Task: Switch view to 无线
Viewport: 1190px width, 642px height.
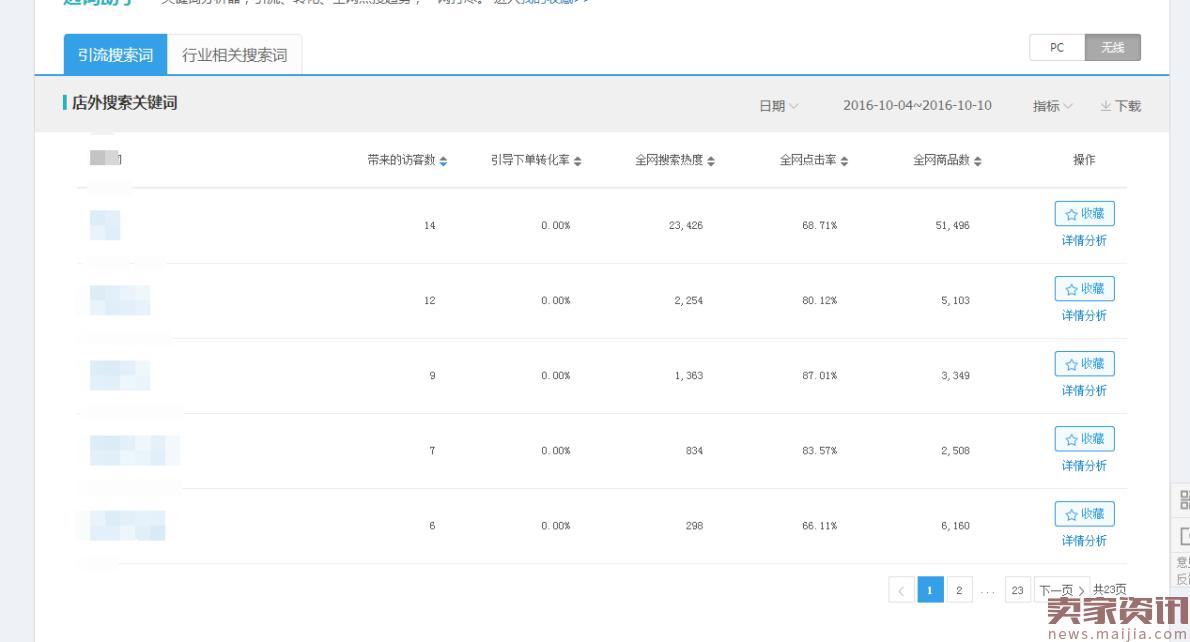Action: 1112,48
